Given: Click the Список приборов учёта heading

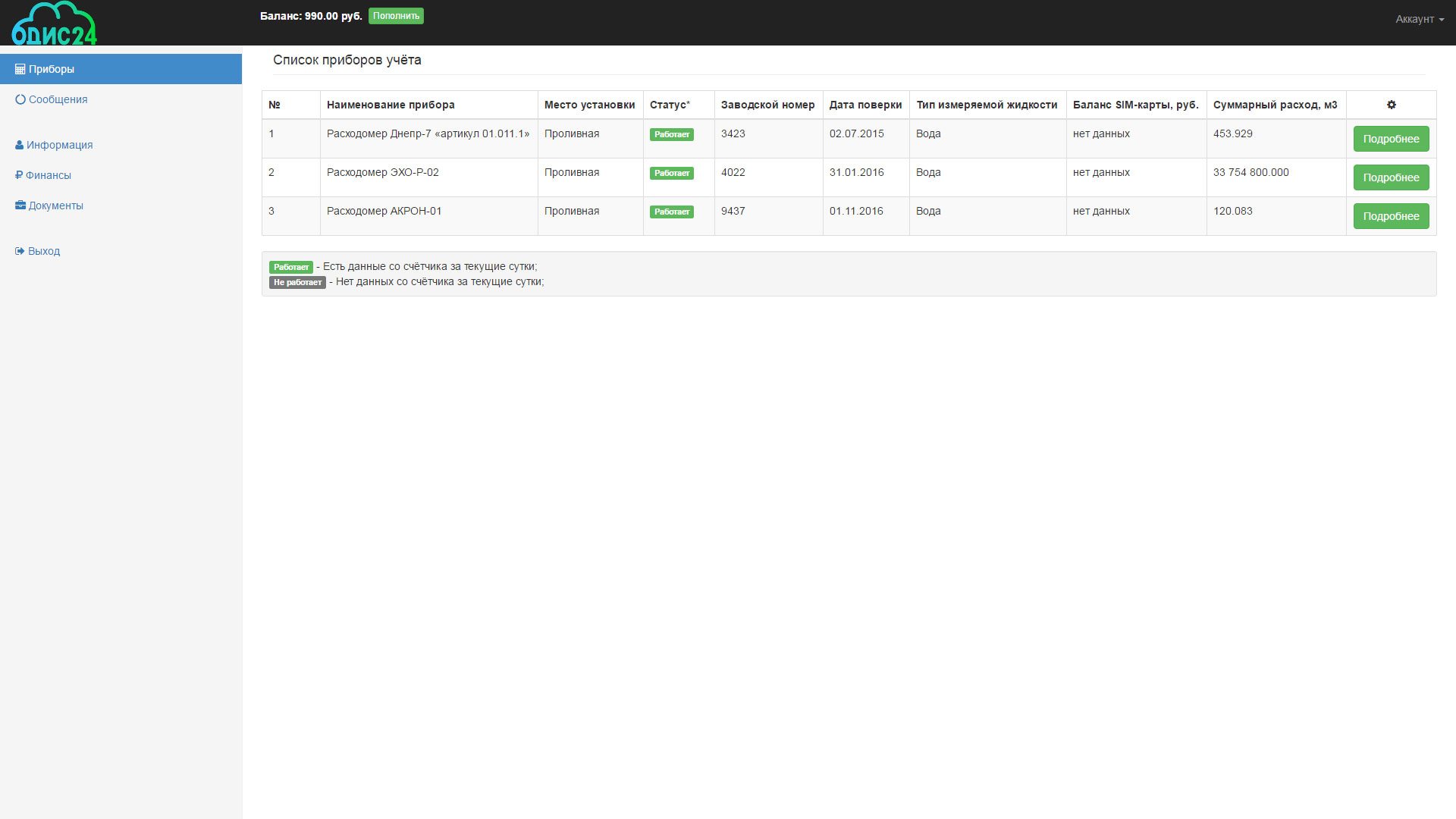Looking at the screenshot, I should click(347, 60).
